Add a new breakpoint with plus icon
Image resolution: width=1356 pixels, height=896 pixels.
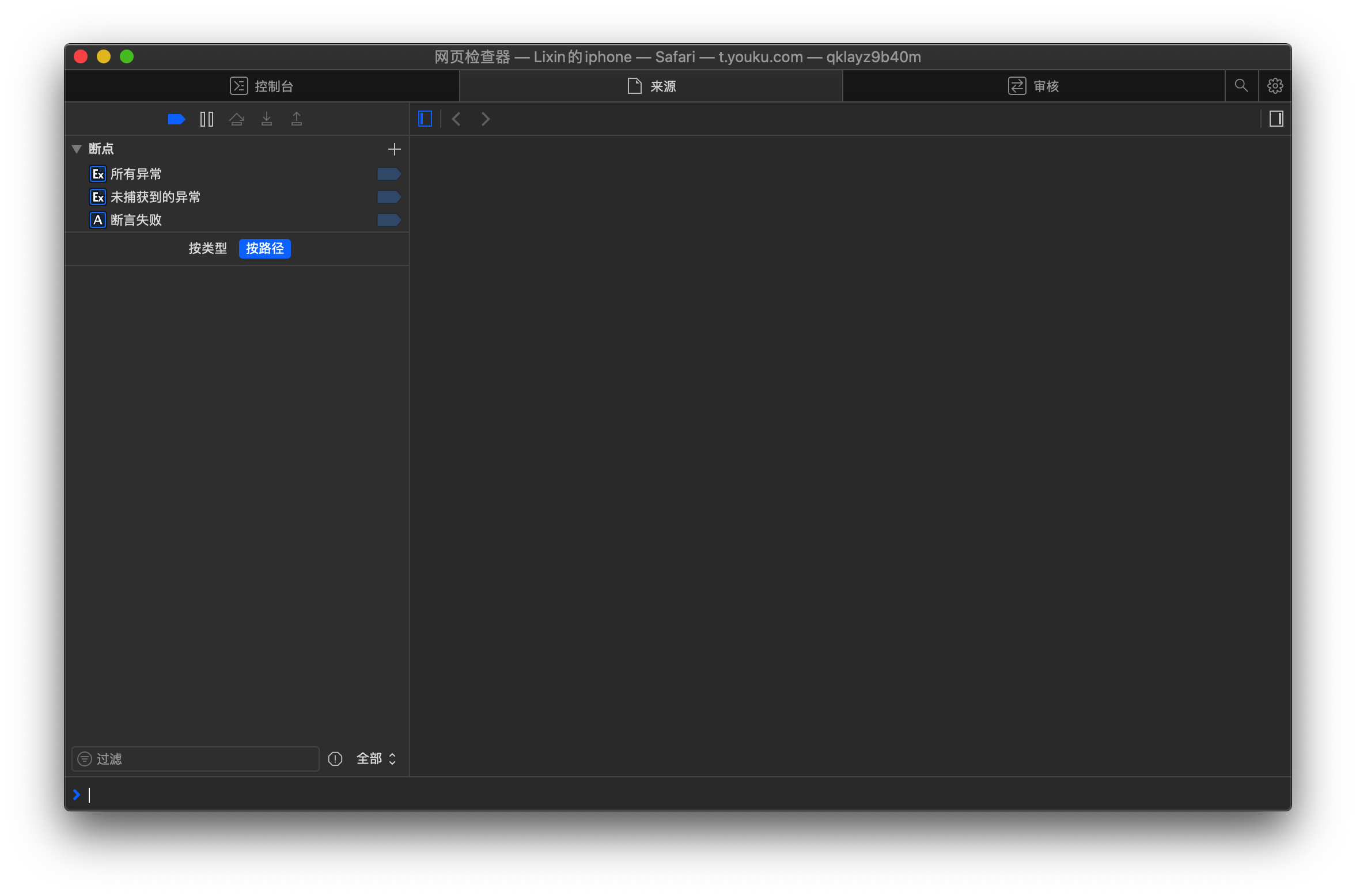tap(394, 149)
